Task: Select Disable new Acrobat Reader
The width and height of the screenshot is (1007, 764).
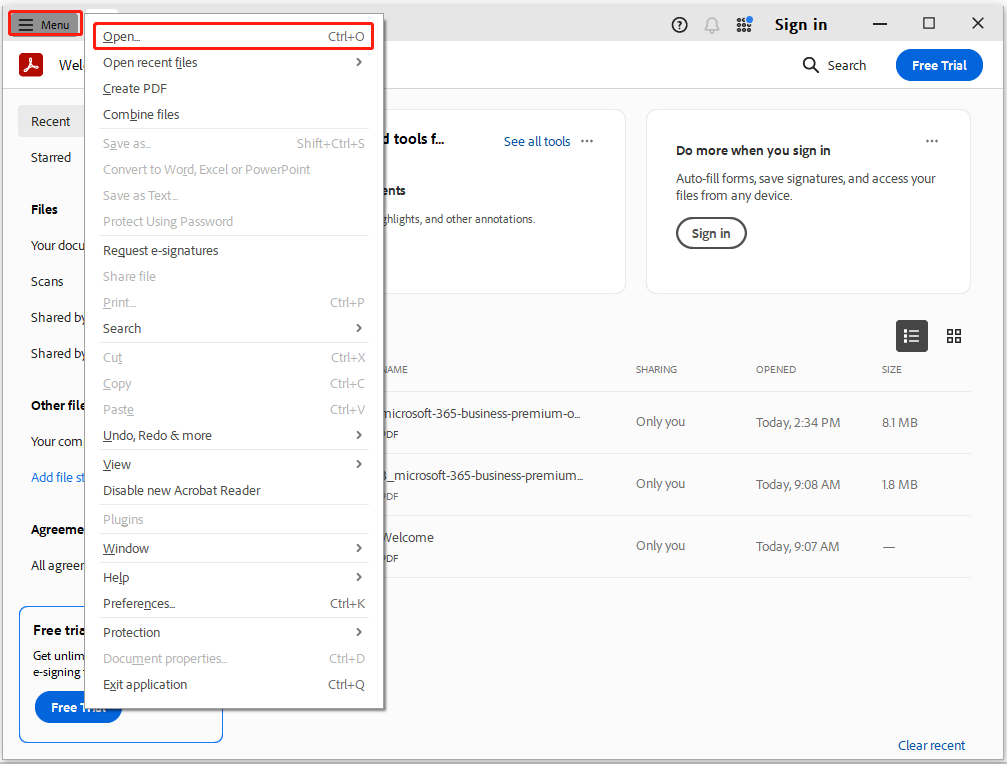Action: point(234,491)
